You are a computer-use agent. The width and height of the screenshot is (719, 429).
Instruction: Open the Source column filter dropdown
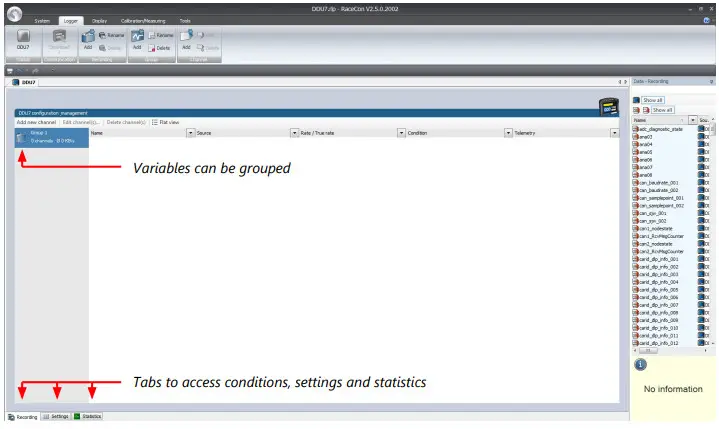click(294, 133)
